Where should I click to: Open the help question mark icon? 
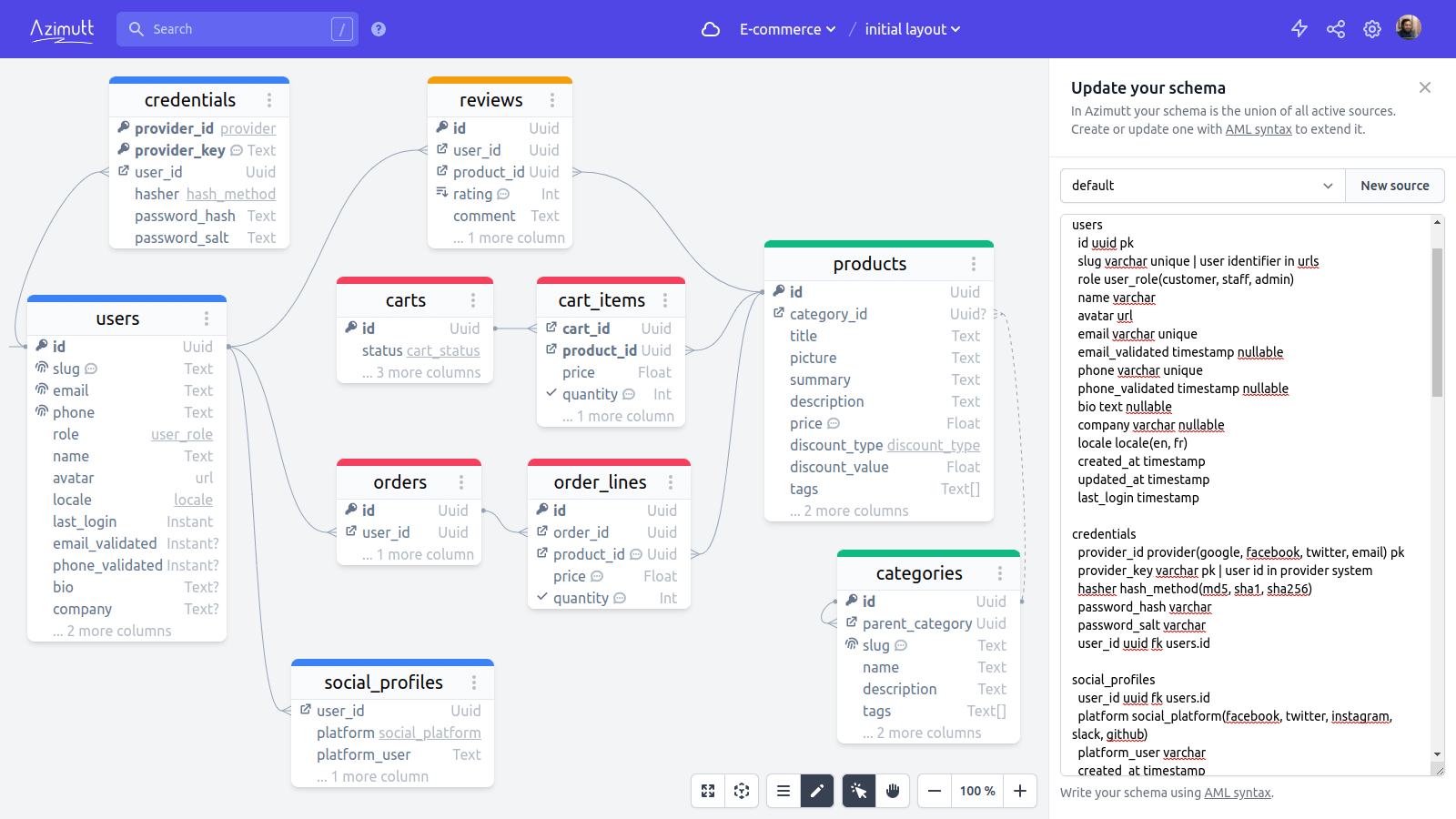pyautogui.click(x=378, y=28)
